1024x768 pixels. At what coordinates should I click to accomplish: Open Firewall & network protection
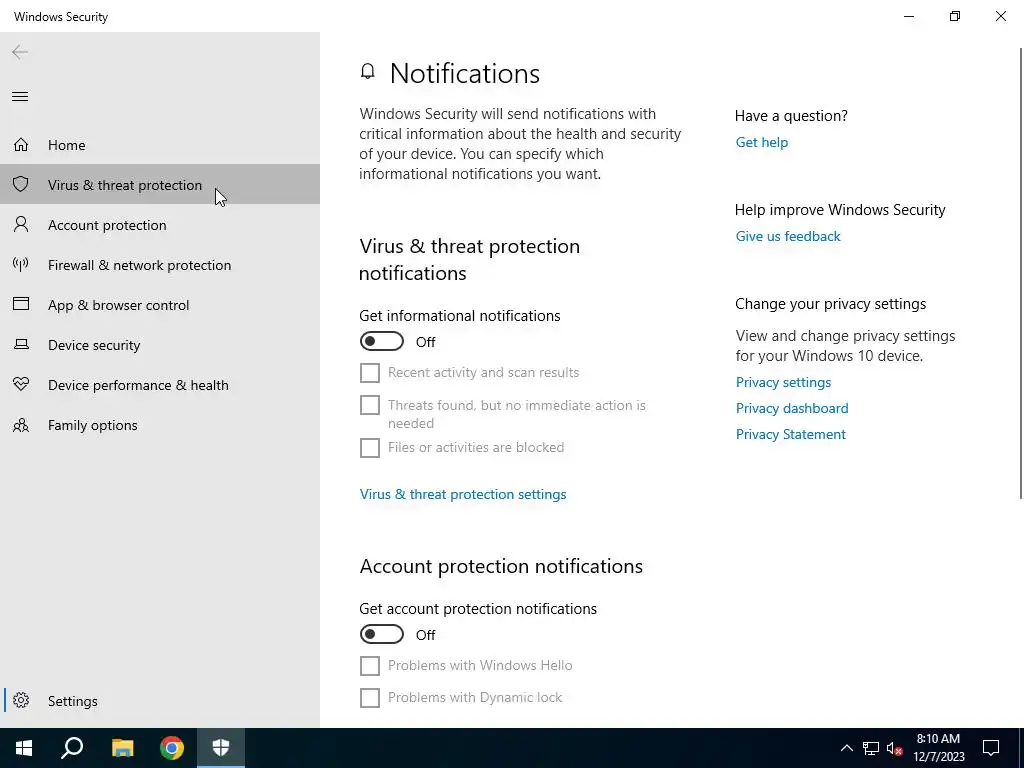160,264
